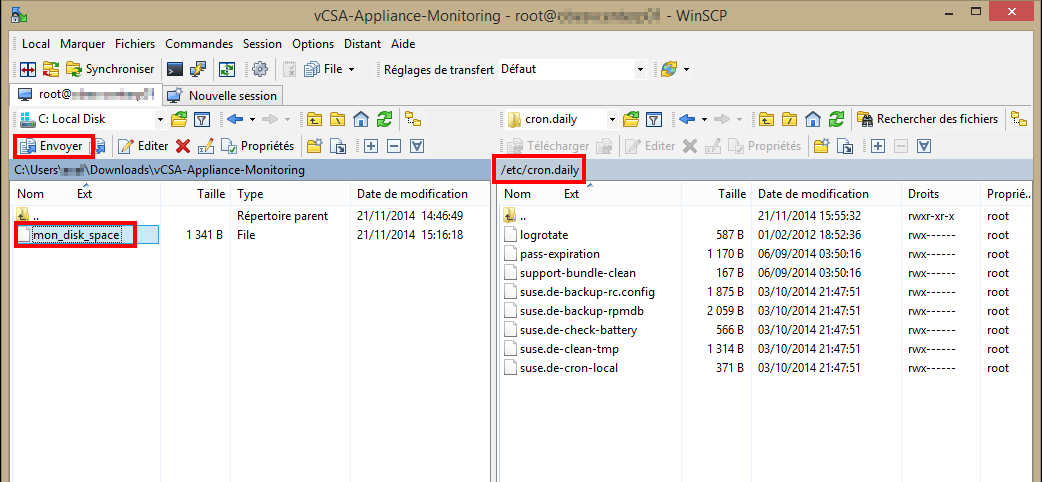Open terminal console icon in toolbar
The width and height of the screenshot is (1042, 482).
(175, 69)
